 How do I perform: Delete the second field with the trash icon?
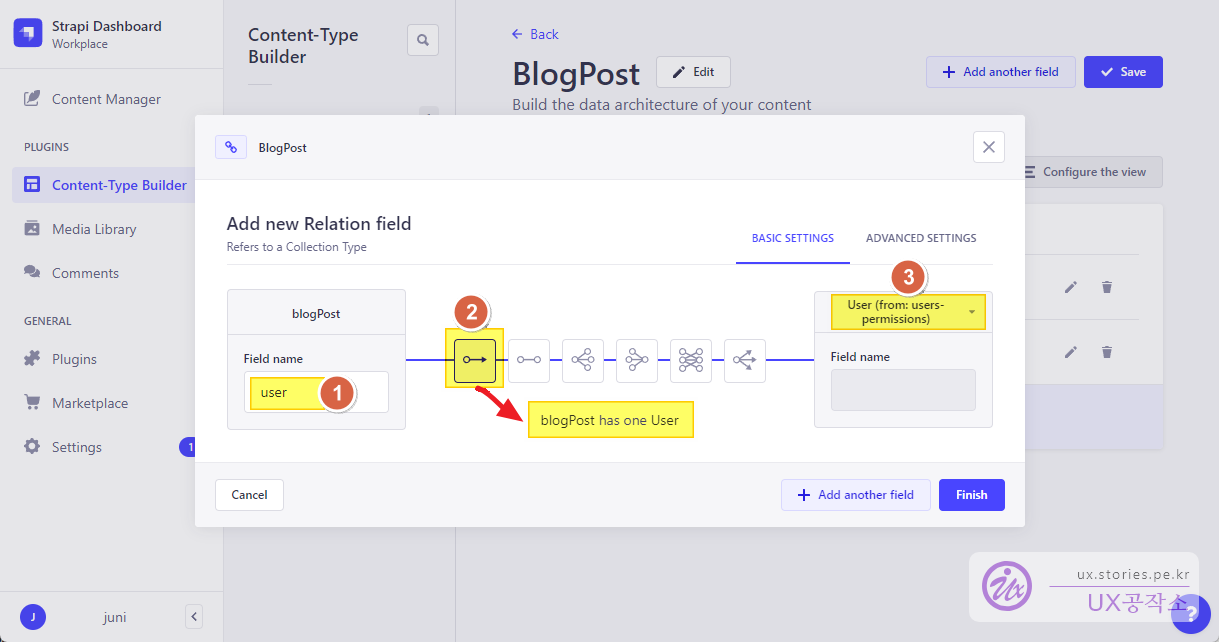click(x=1107, y=352)
